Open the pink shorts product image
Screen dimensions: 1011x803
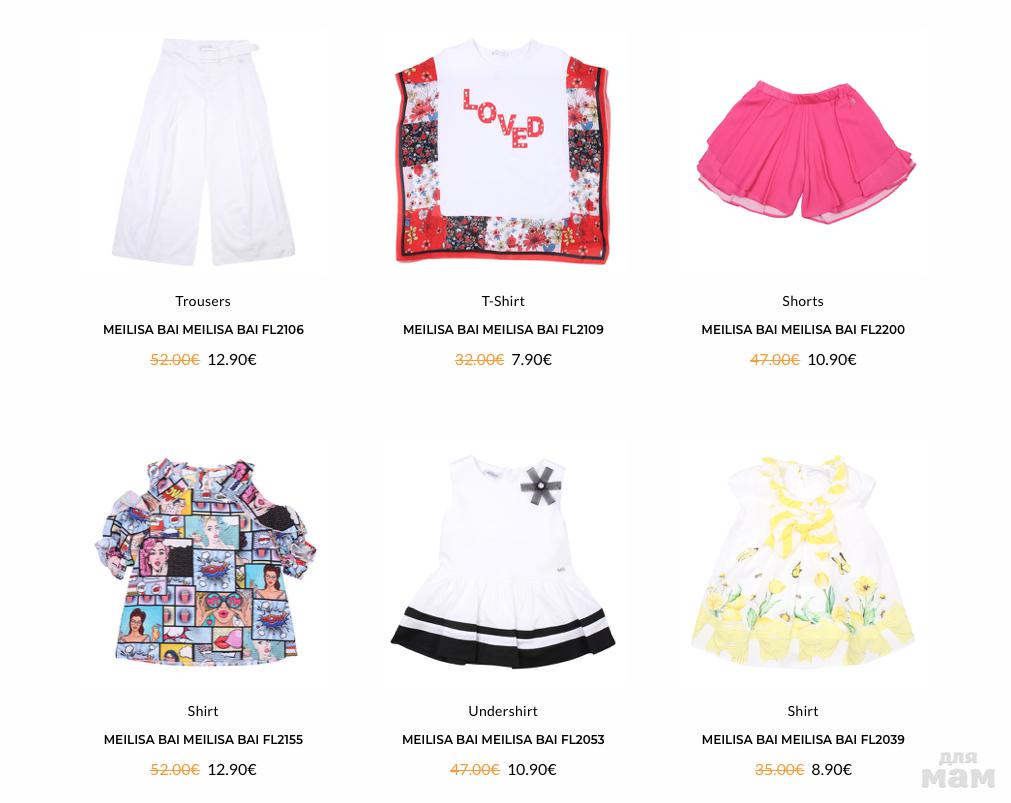point(803,152)
